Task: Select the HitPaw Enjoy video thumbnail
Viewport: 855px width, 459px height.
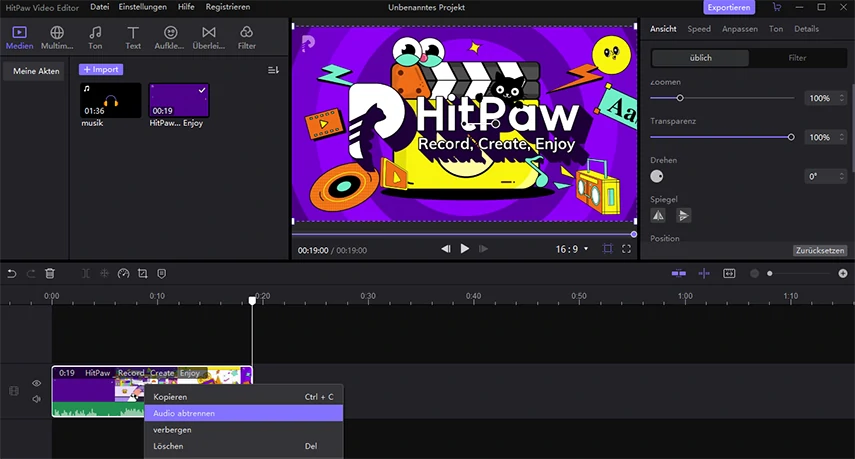Action: (x=179, y=100)
